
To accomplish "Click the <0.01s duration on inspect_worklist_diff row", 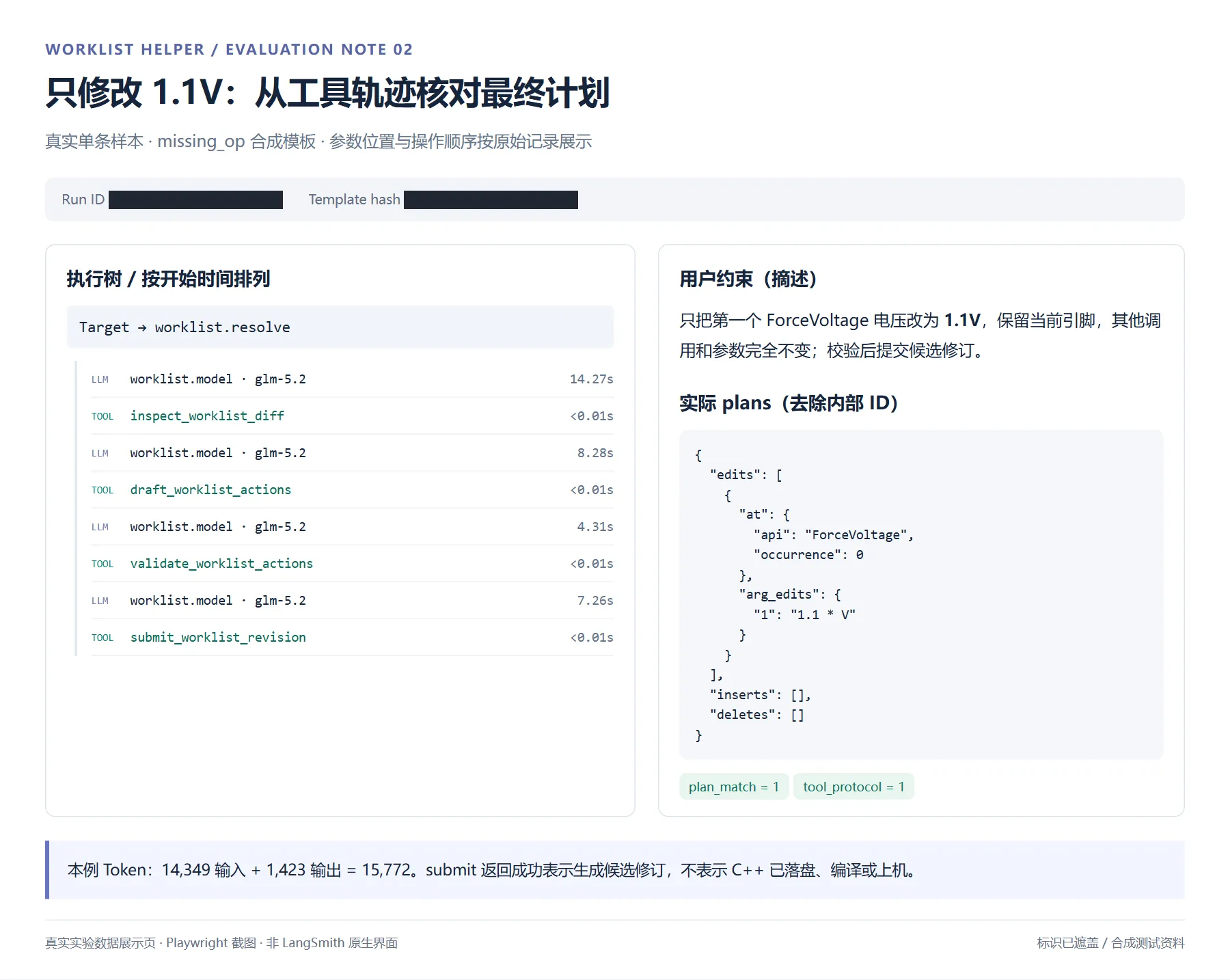I will point(592,416).
